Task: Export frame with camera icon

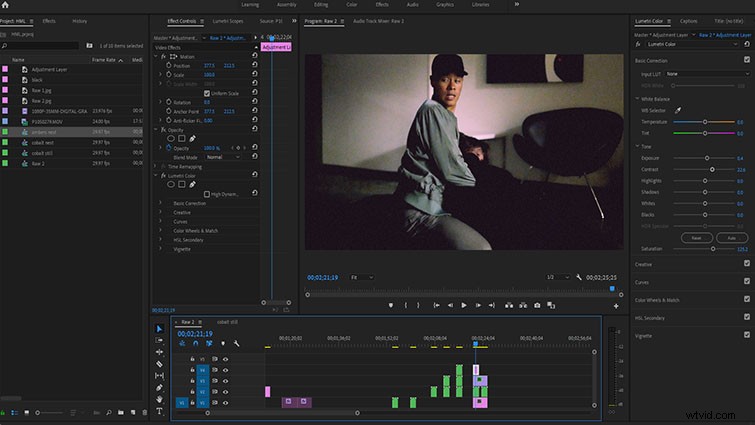Action: point(537,305)
